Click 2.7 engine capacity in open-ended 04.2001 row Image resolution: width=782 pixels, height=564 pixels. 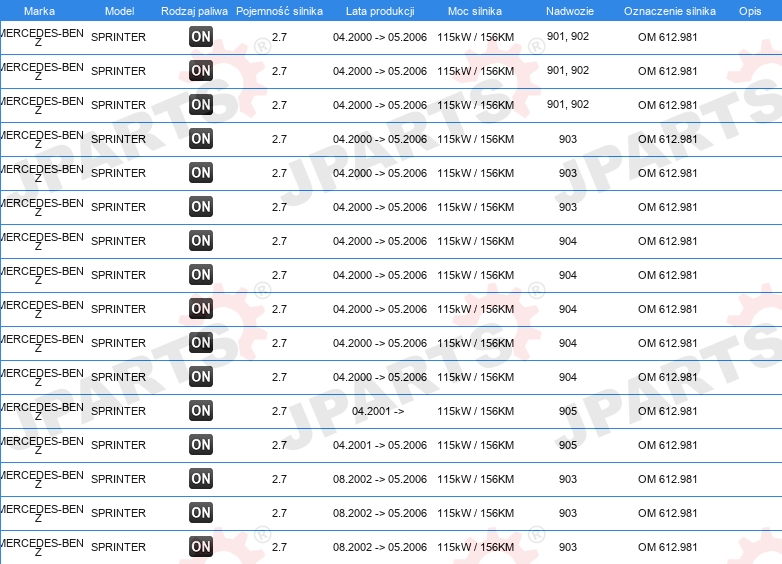tap(279, 411)
